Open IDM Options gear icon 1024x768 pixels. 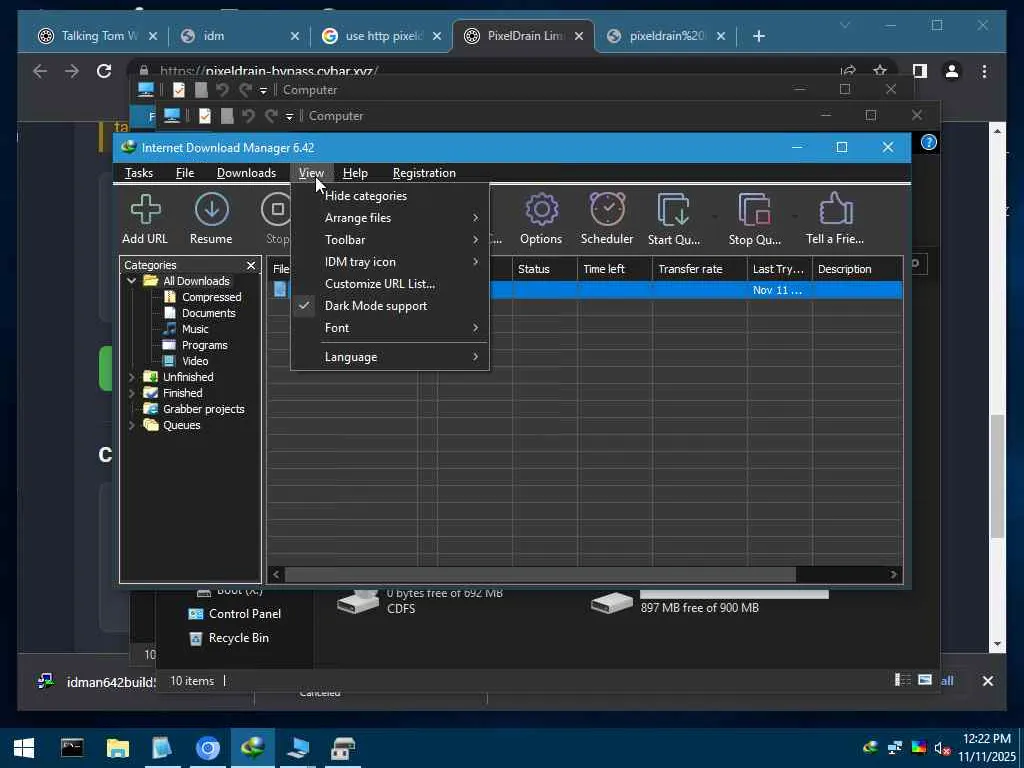click(541, 219)
